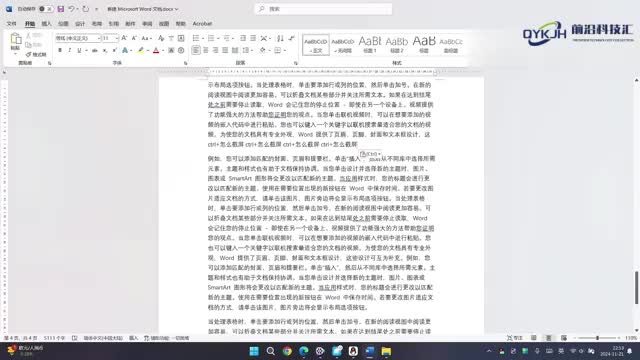
Task: Click the Increase Indent icon
Action: [253, 38]
